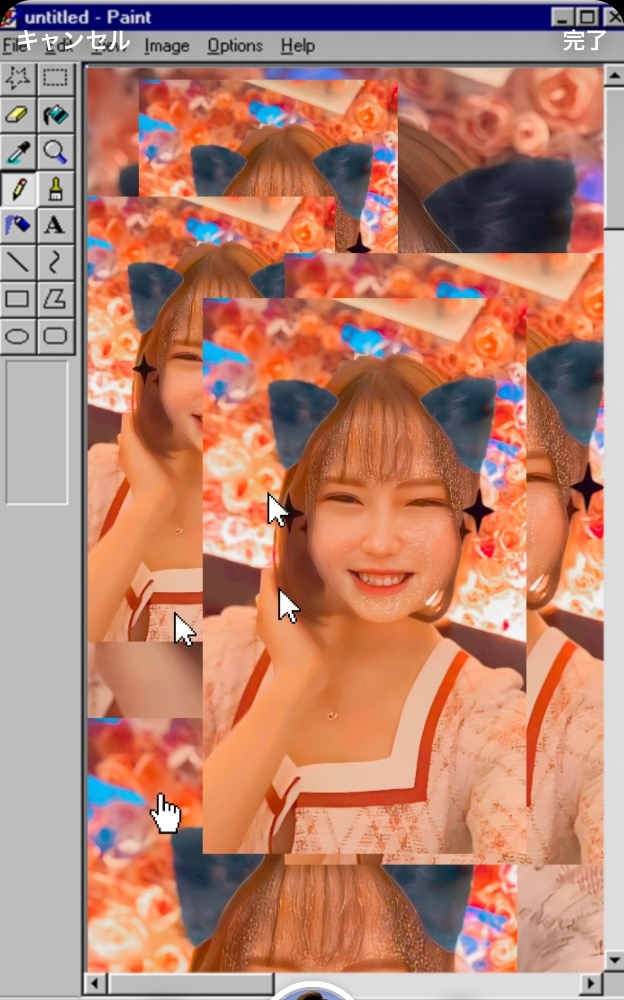Click the vertical scrollbar down arrow

coord(614,962)
